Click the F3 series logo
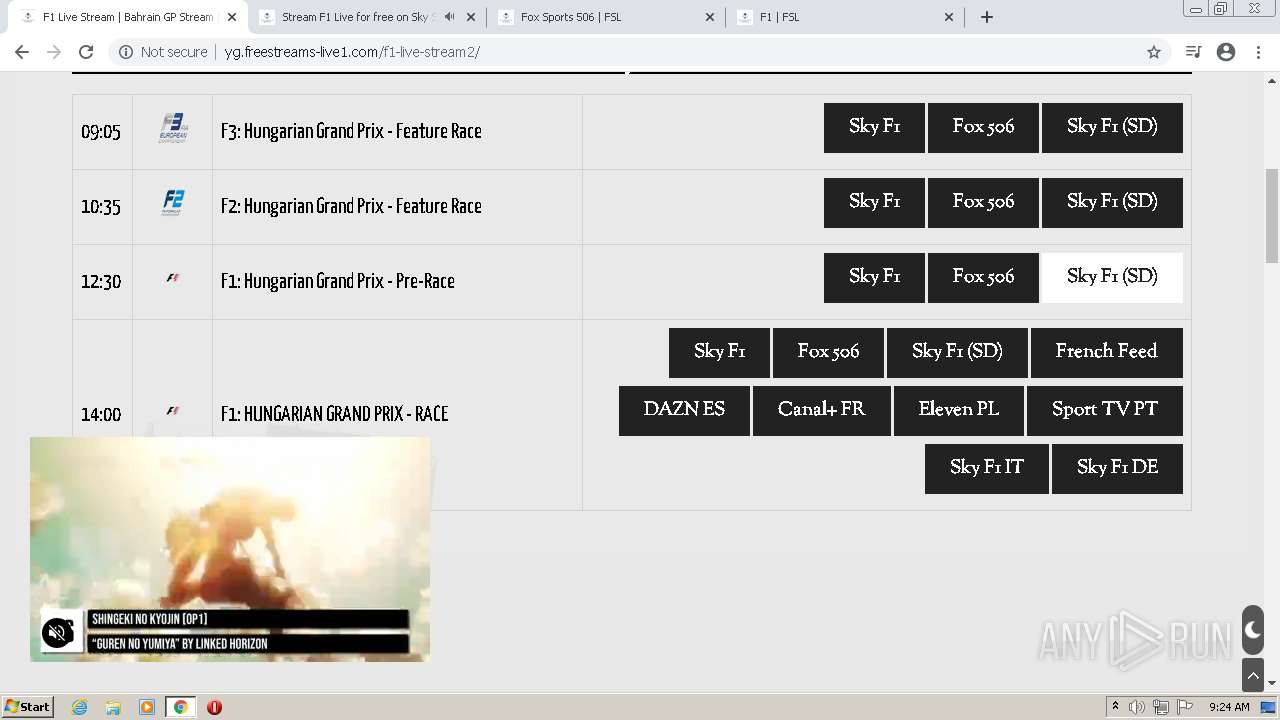Screen dimensions: 1280x720 pyautogui.click(x=173, y=128)
